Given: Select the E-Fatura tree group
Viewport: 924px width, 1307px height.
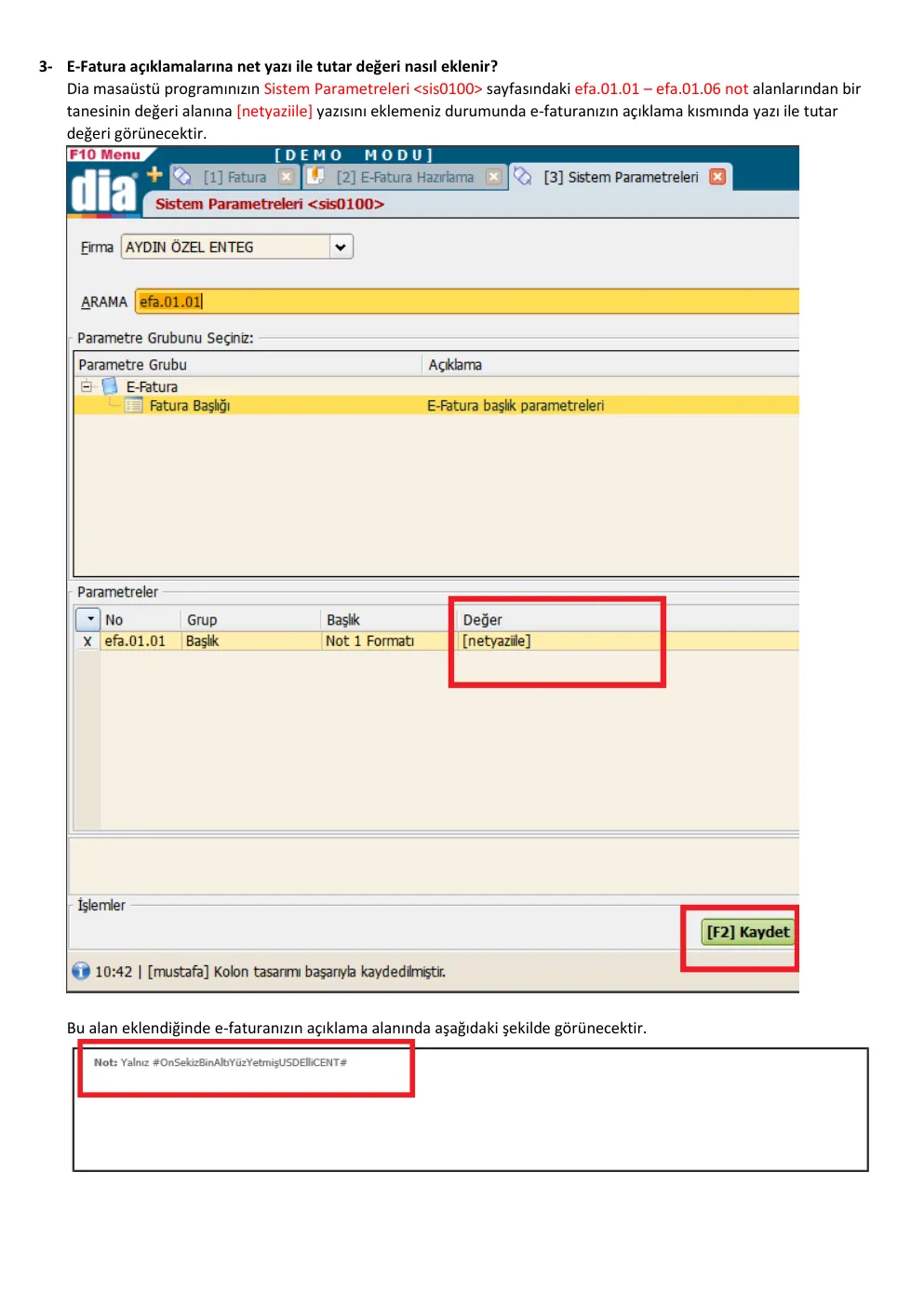Looking at the screenshot, I should tap(152, 386).
